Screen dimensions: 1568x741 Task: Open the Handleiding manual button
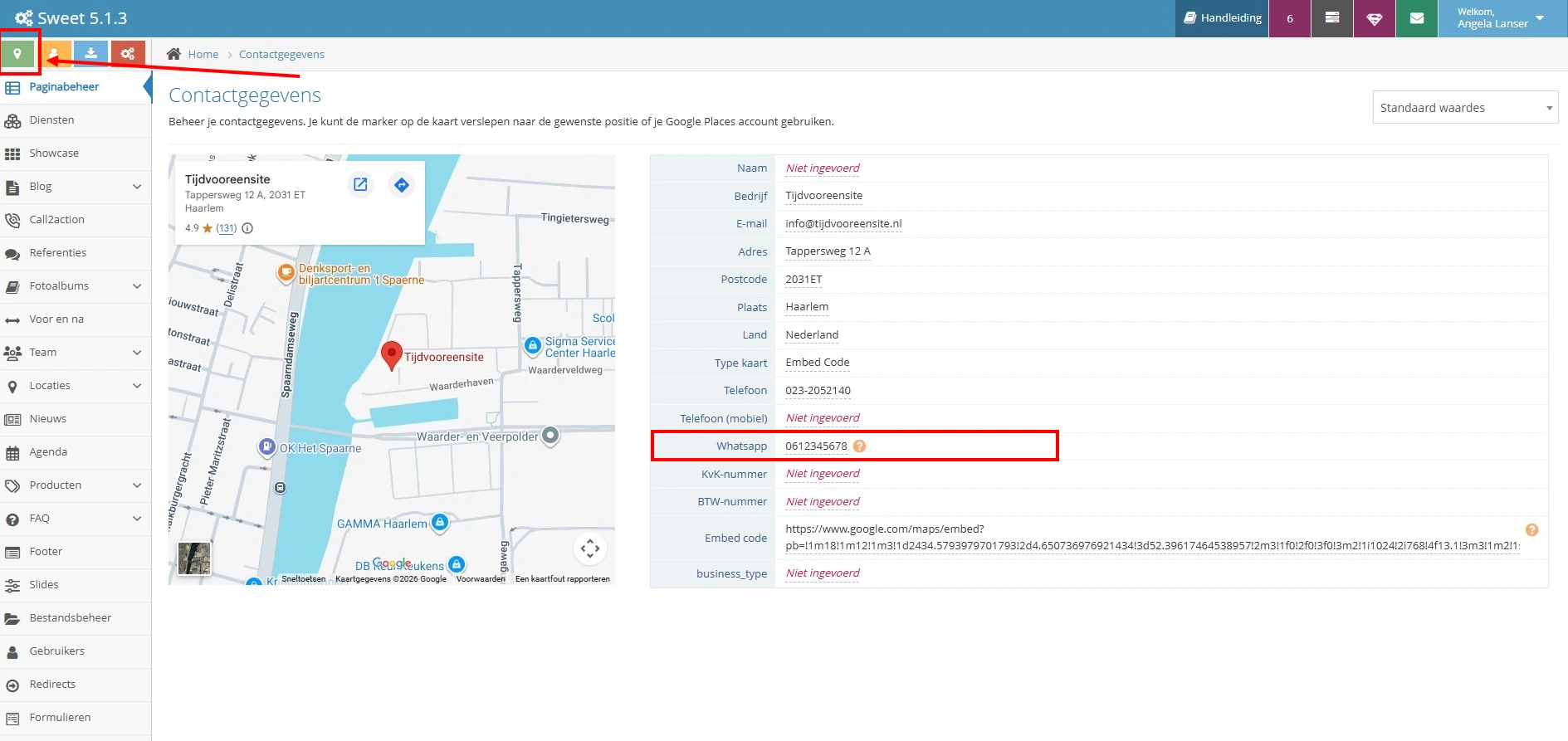1222,18
